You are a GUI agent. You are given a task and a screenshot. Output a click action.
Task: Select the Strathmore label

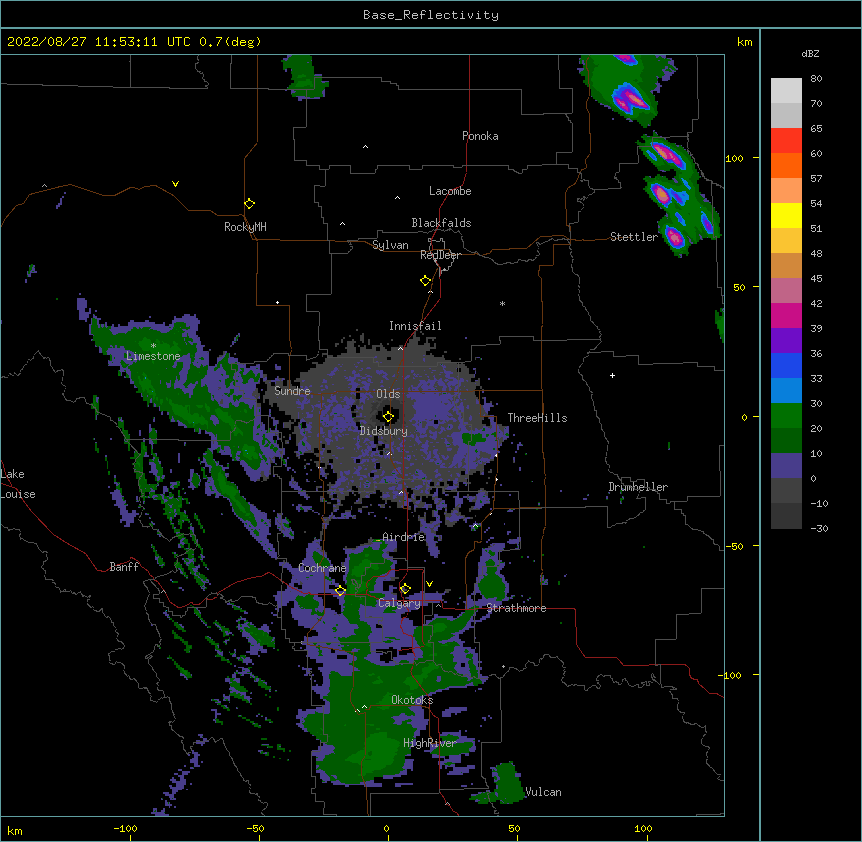click(x=516, y=608)
